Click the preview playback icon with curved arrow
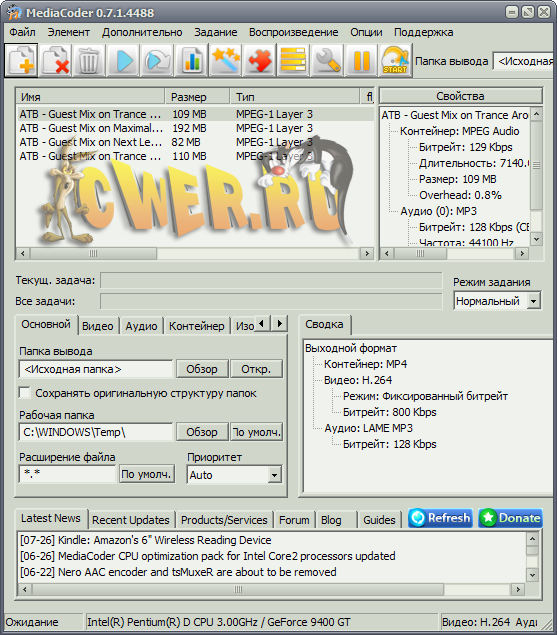The height and width of the screenshot is (635, 557). 158,60
